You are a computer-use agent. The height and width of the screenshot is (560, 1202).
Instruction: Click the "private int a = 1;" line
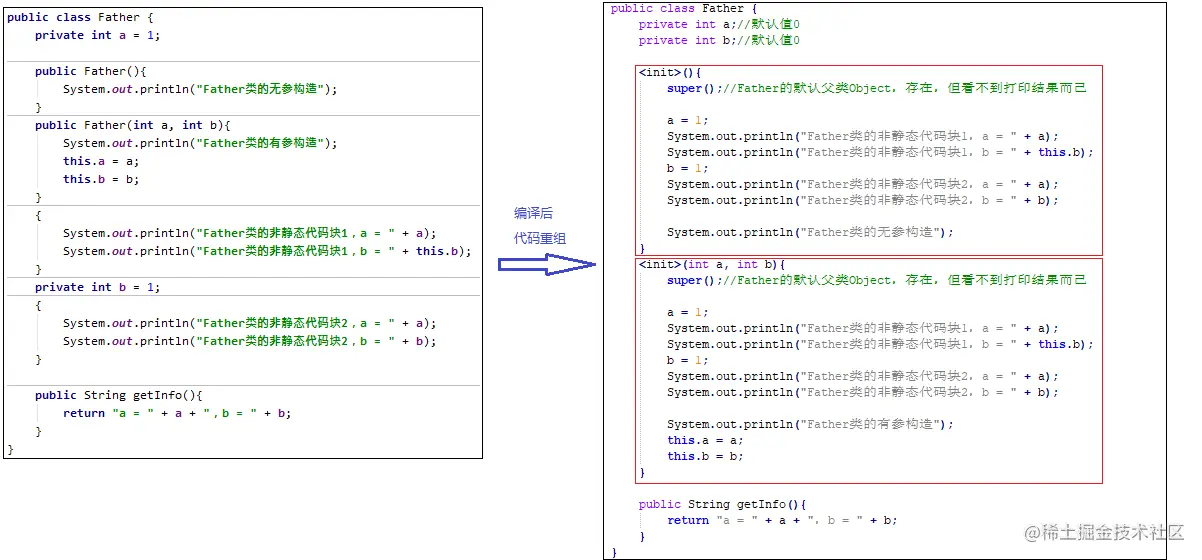tap(97, 35)
